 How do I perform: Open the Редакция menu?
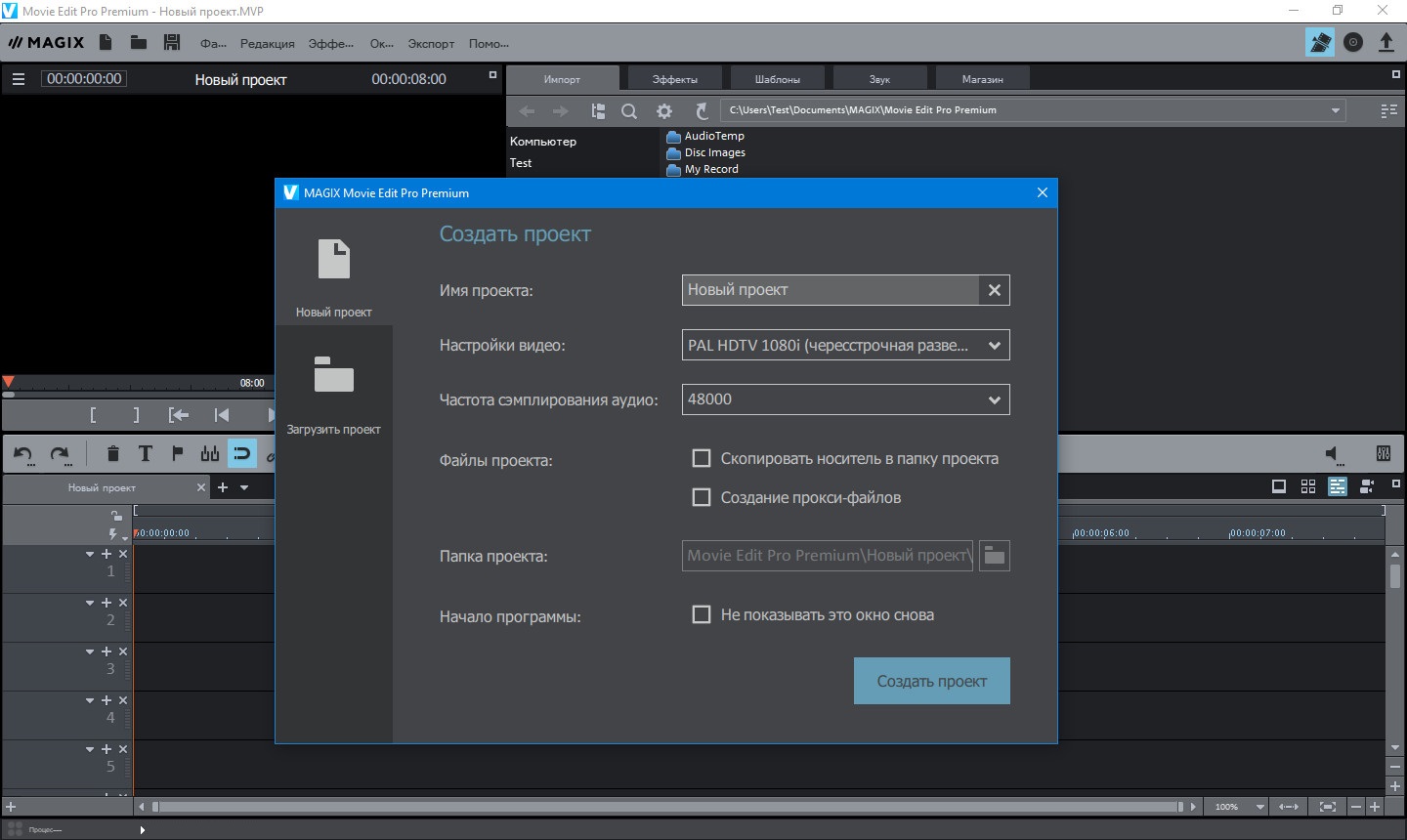267,44
